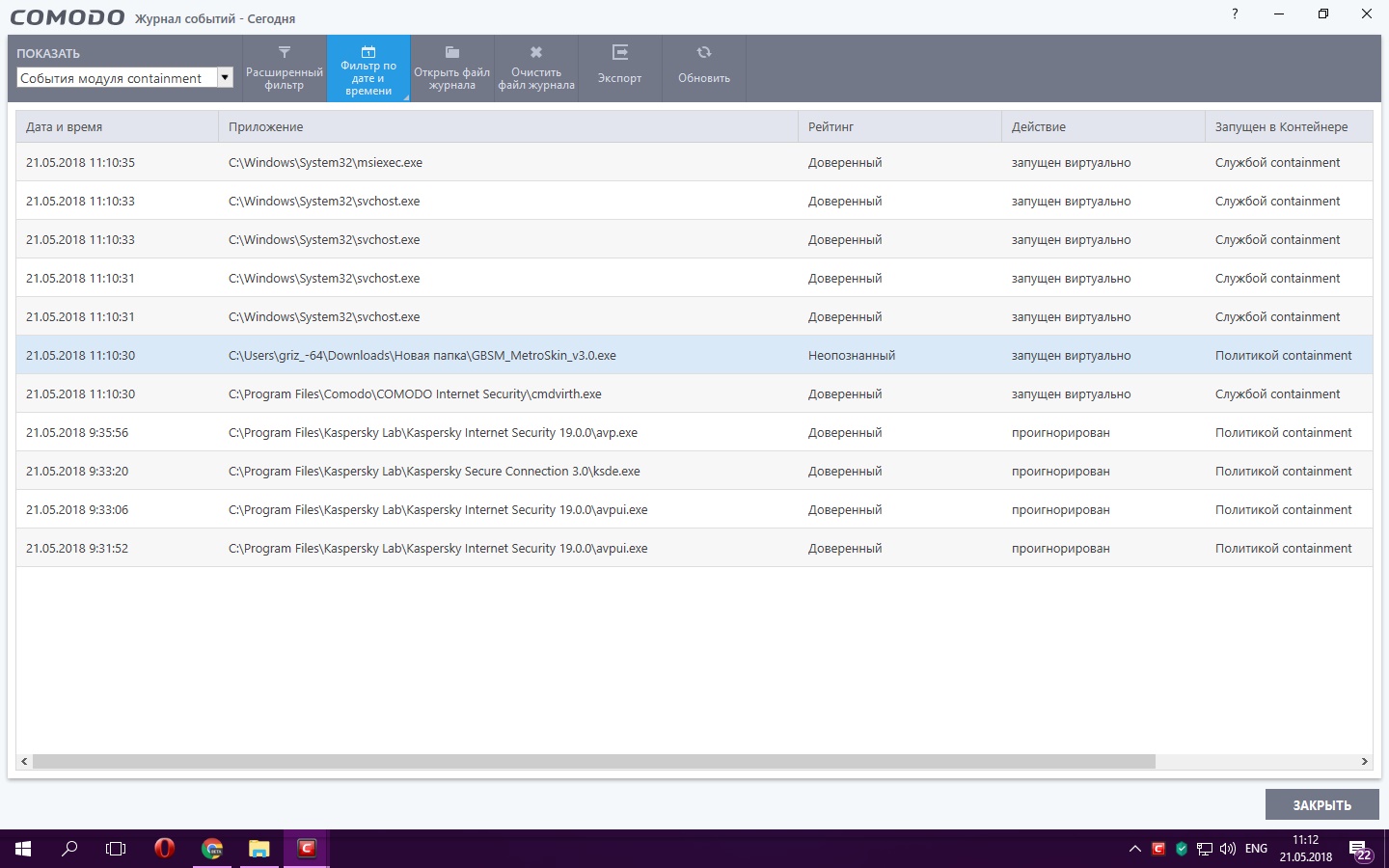Expand the События модуля containment dropdown
Screen dimensions: 1389x868
tap(225, 78)
